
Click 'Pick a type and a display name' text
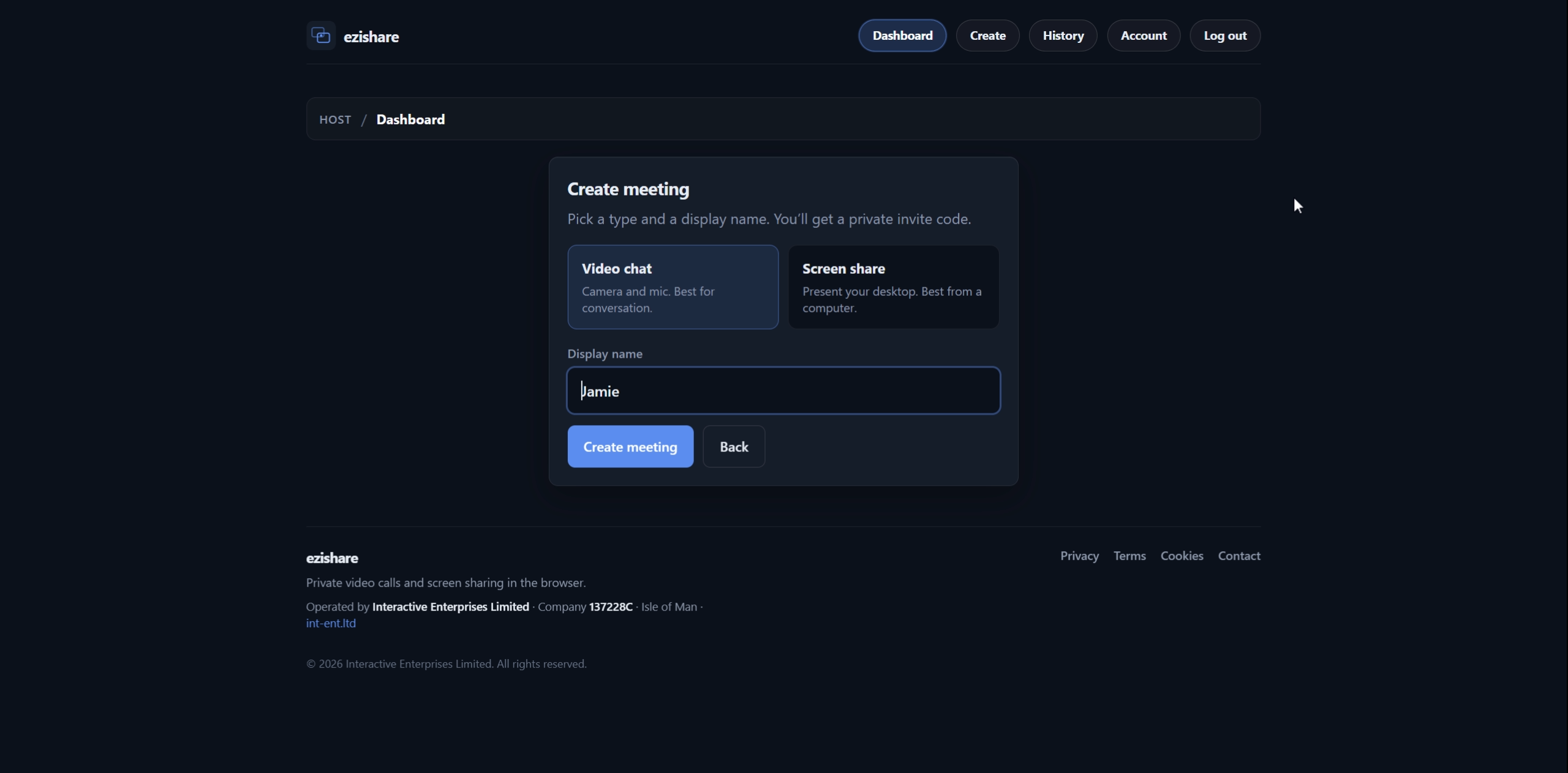(x=769, y=219)
